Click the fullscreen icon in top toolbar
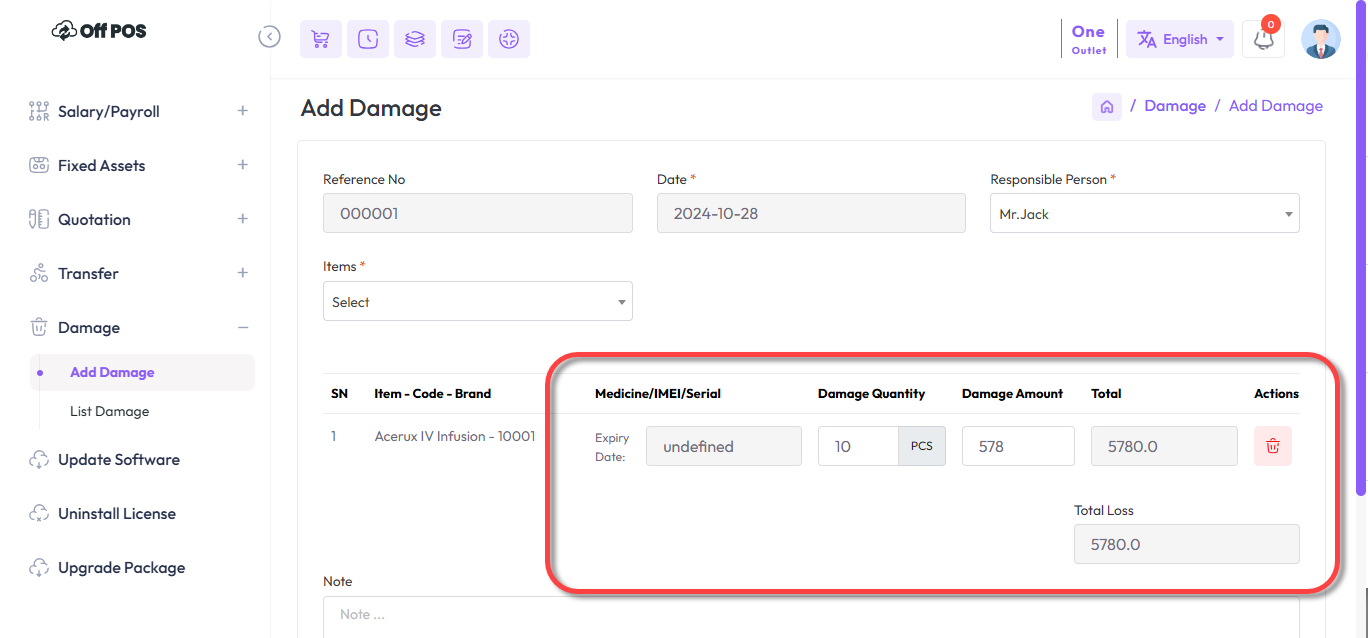The width and height of the screenshot is (1368, 638). click(x=509, y=39)
